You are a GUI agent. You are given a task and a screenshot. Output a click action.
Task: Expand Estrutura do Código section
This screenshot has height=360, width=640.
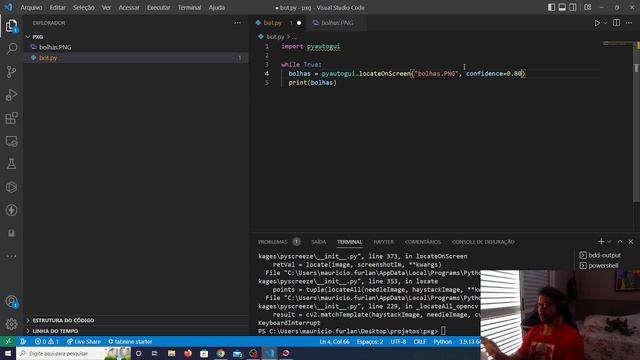(63, 320)
